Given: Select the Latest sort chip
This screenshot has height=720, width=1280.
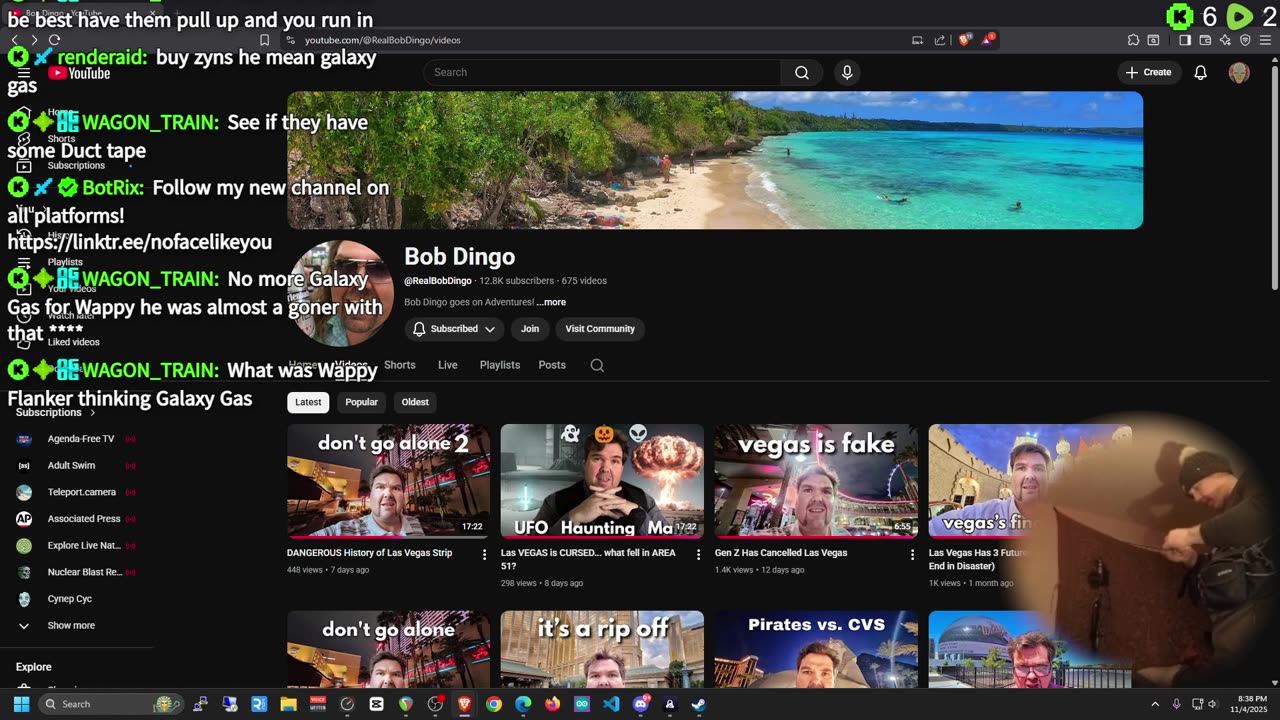Looking at the screenshot, I should click(x=308, y=402).
